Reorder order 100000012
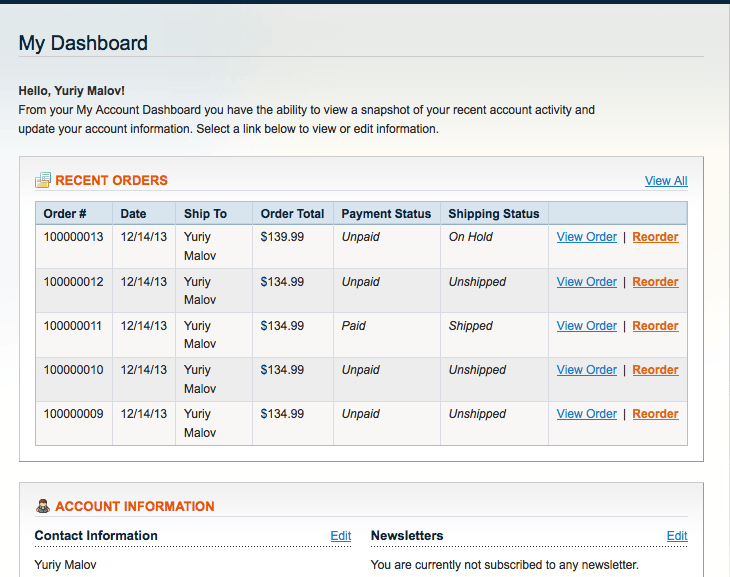This screenshot has width=730, height=577. click(x=655, y=282)
